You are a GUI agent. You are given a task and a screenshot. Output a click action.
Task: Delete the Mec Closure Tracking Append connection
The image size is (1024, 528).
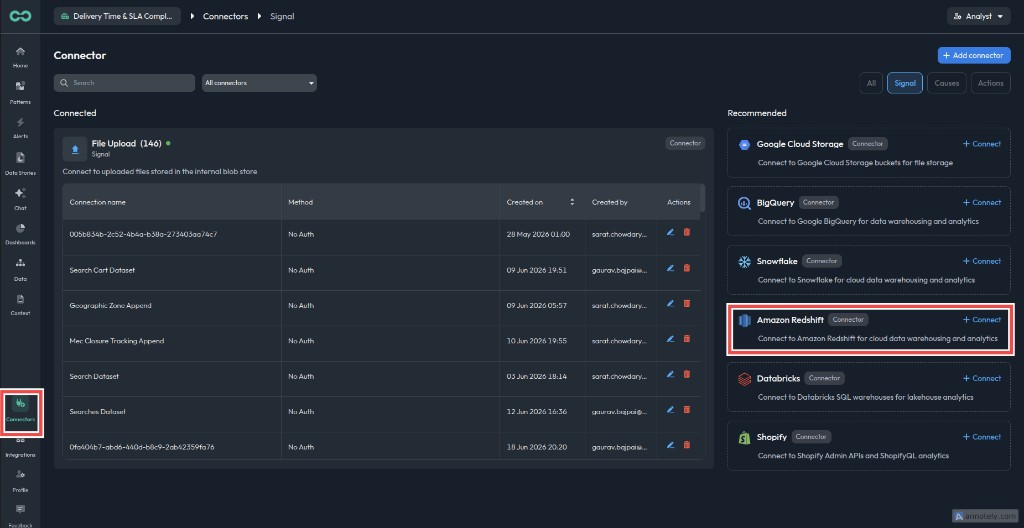tap(686, 338)
